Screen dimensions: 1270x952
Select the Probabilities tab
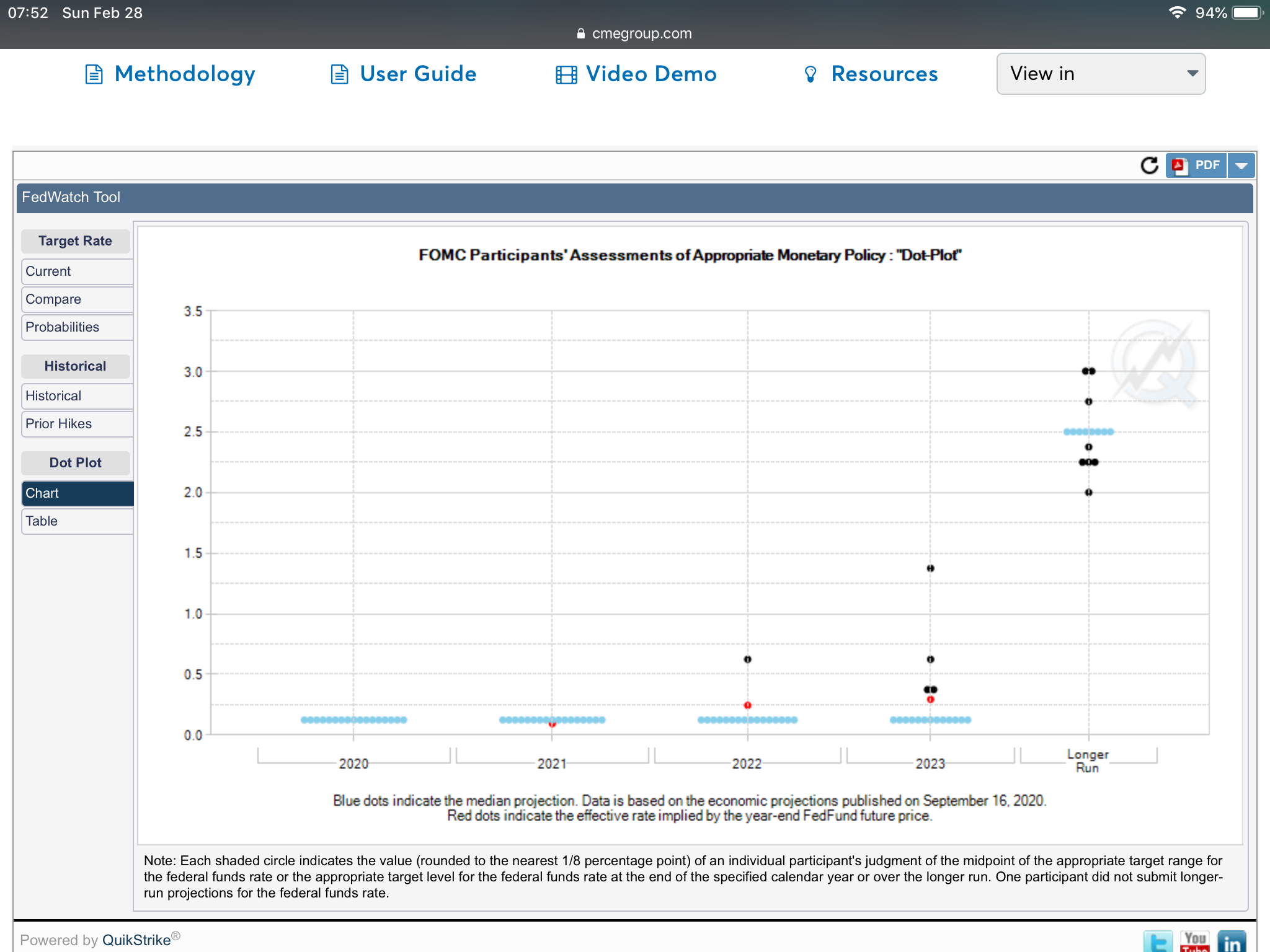click(77, 327)
